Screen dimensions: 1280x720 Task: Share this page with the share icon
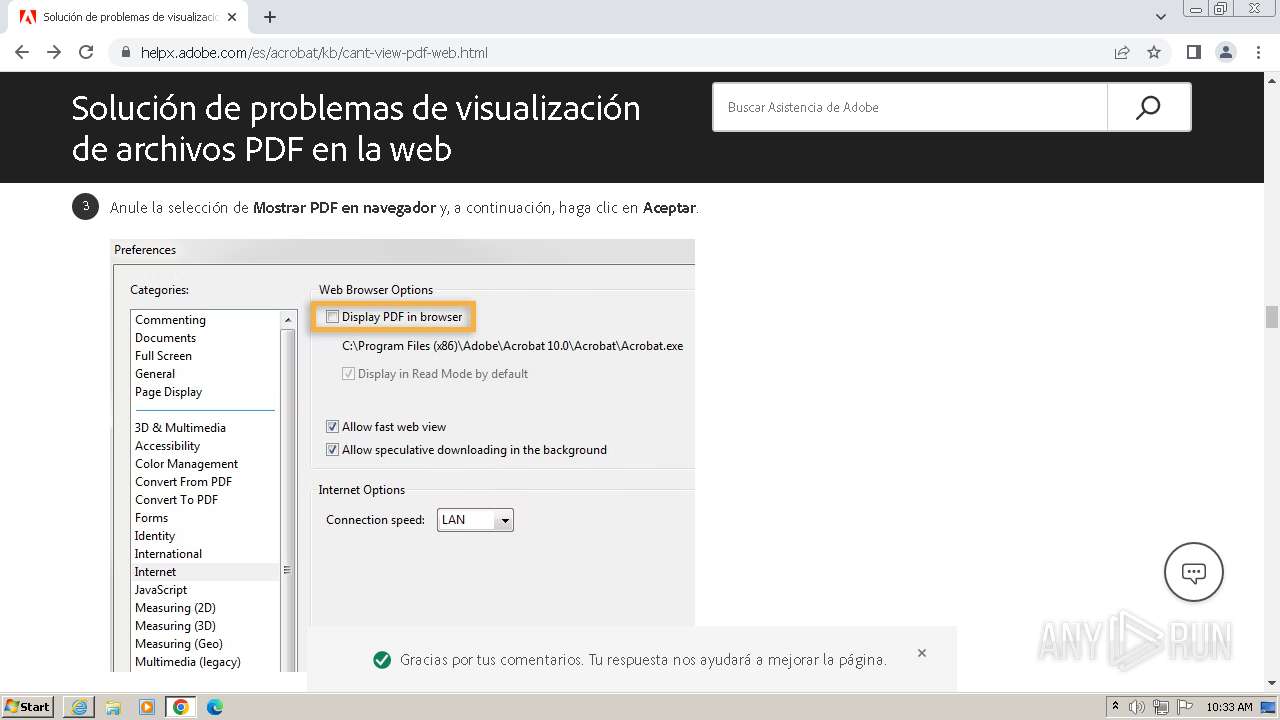tap(1122, 52)
